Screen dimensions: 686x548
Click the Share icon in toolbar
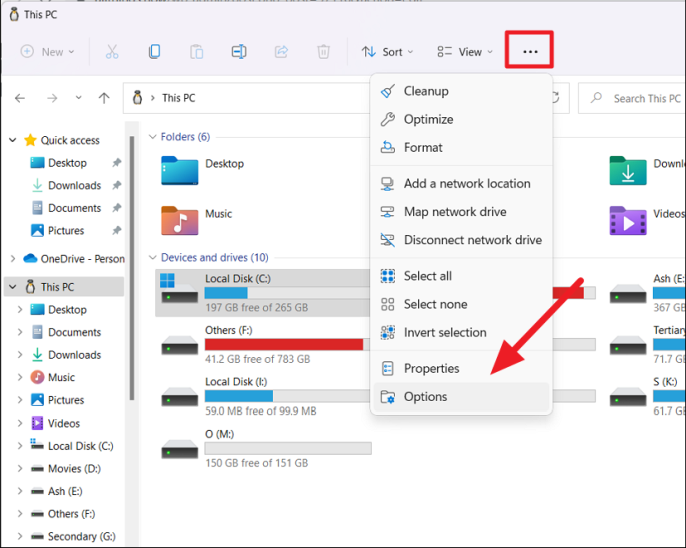point(281,52)
